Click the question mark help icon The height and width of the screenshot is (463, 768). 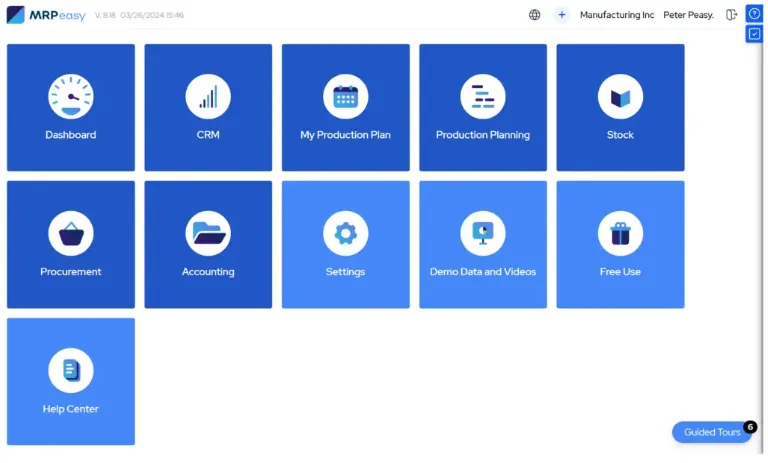pos(755,14)
